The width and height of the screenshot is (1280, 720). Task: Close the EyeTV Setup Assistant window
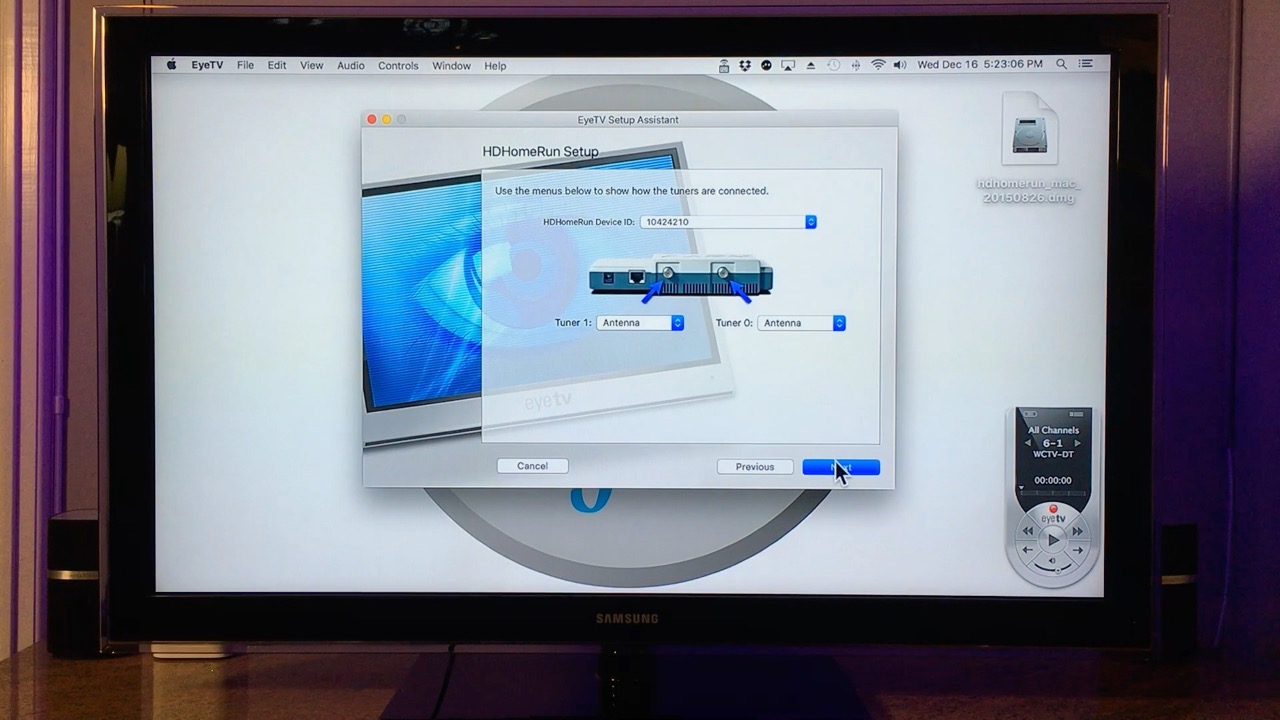pyautogui.click(x=372, y=120)
